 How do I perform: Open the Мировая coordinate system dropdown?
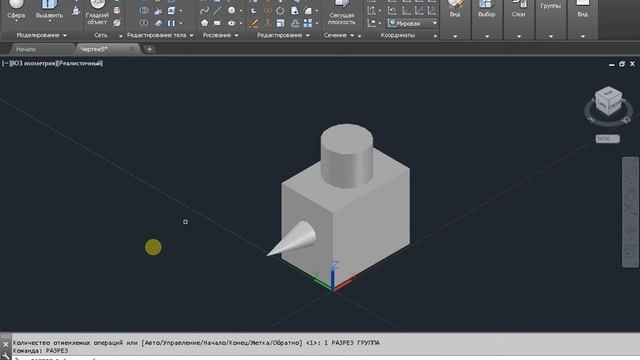click(x=413, y=23)
